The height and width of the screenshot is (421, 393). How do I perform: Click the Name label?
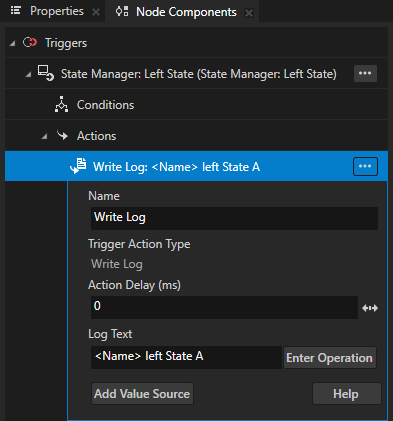(x=104, y=196)
